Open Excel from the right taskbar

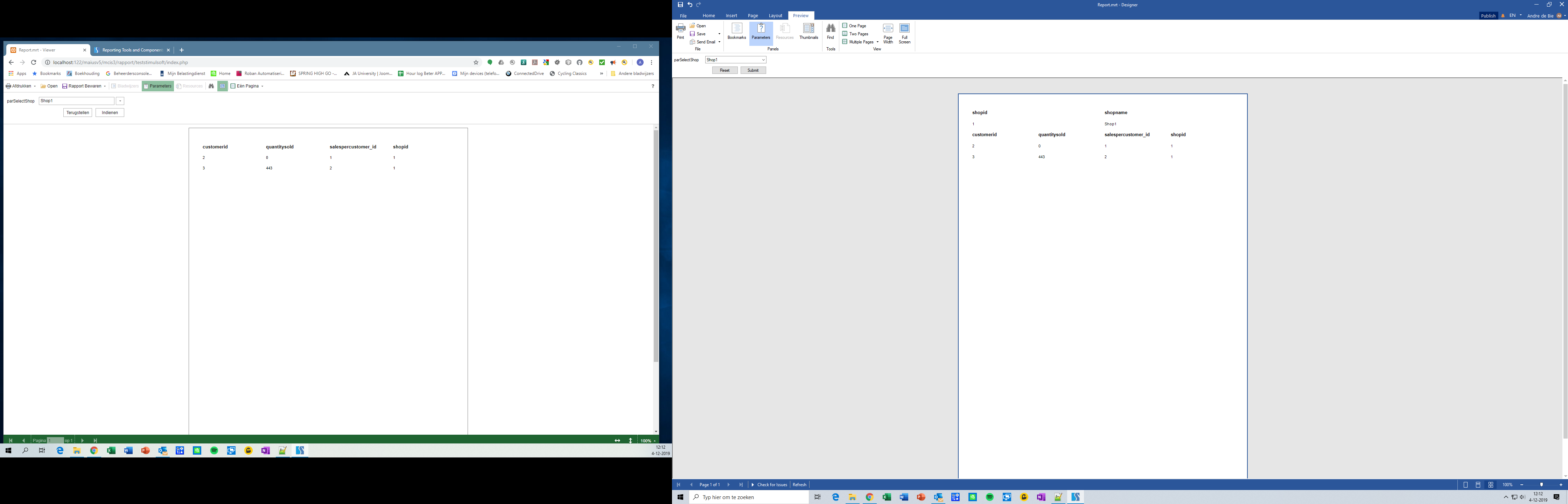[887, 497]
